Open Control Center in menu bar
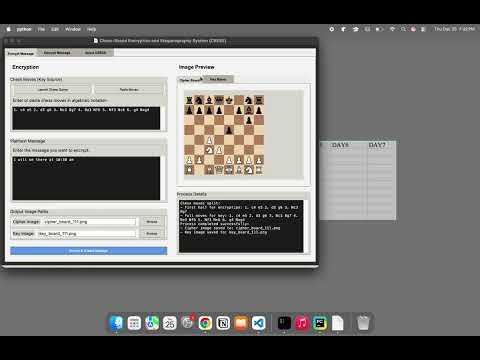Viewport: 480px width, 360px height. click(423, 29)
